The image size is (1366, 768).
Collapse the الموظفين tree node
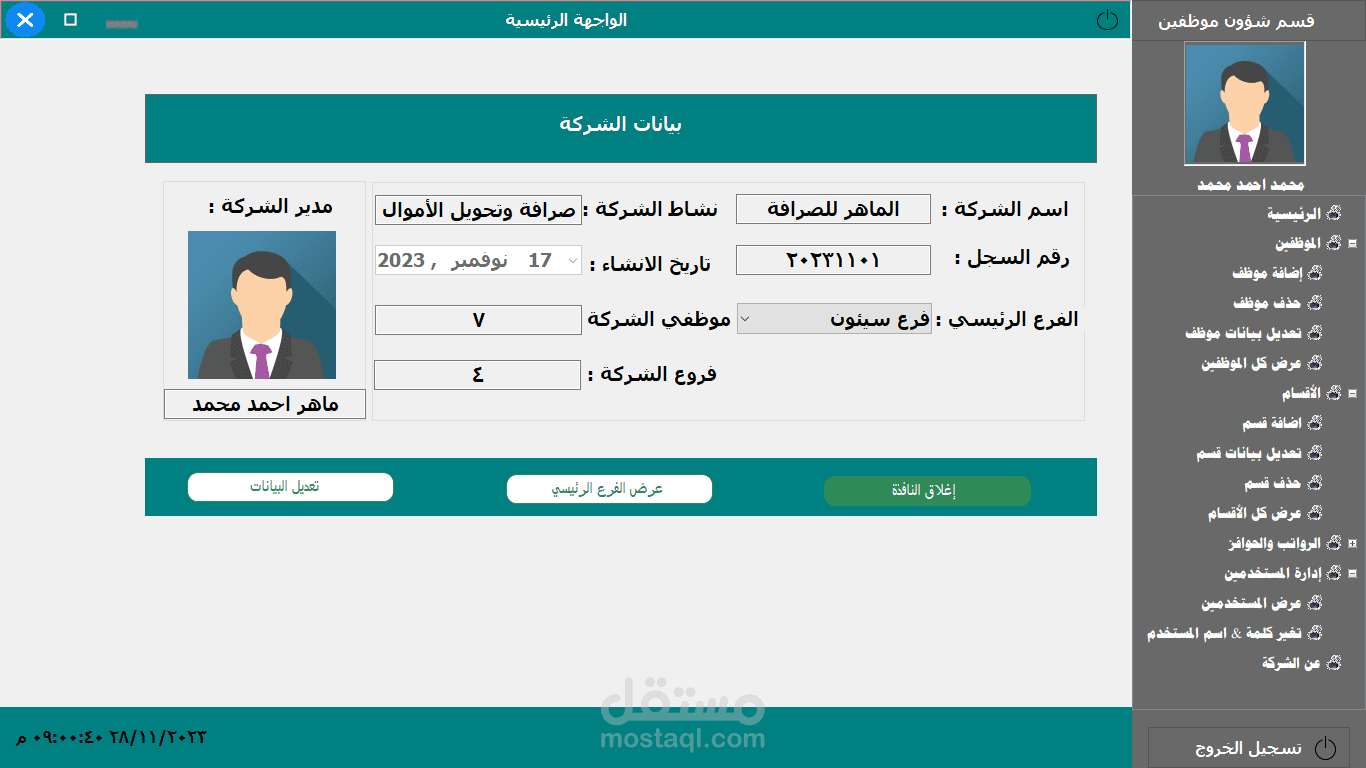coord(1352,243)
